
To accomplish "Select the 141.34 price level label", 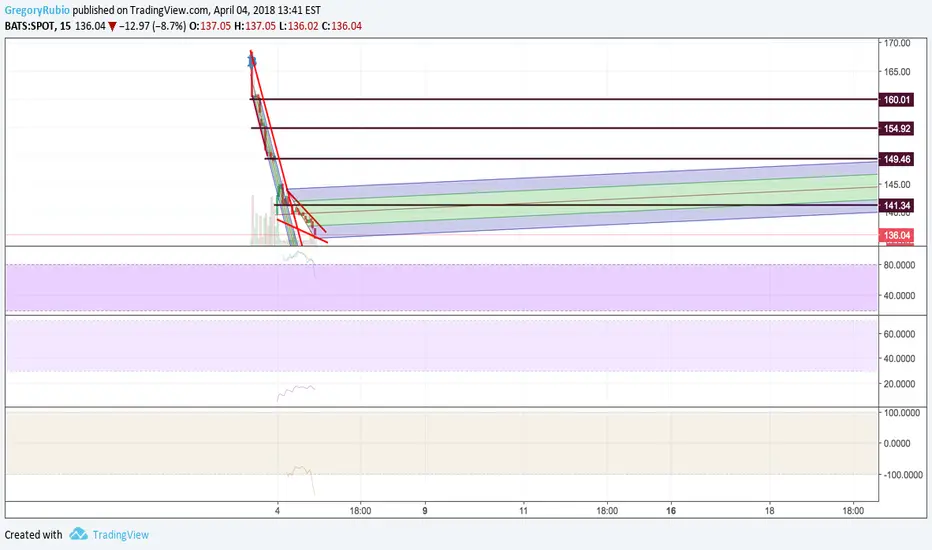I will (x=896, y=206).
